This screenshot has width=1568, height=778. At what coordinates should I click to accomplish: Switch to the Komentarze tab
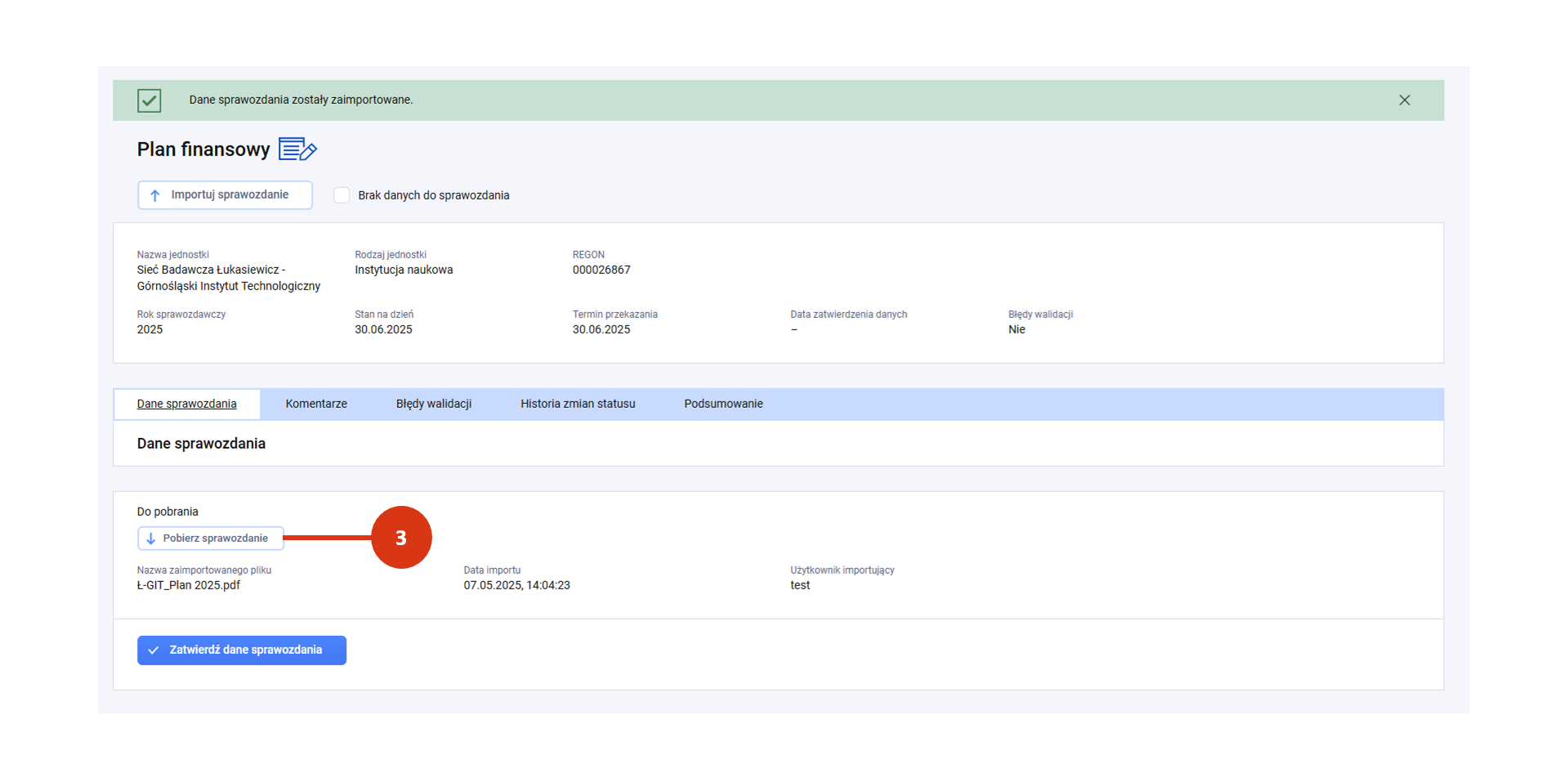click(x=316, y=404)
